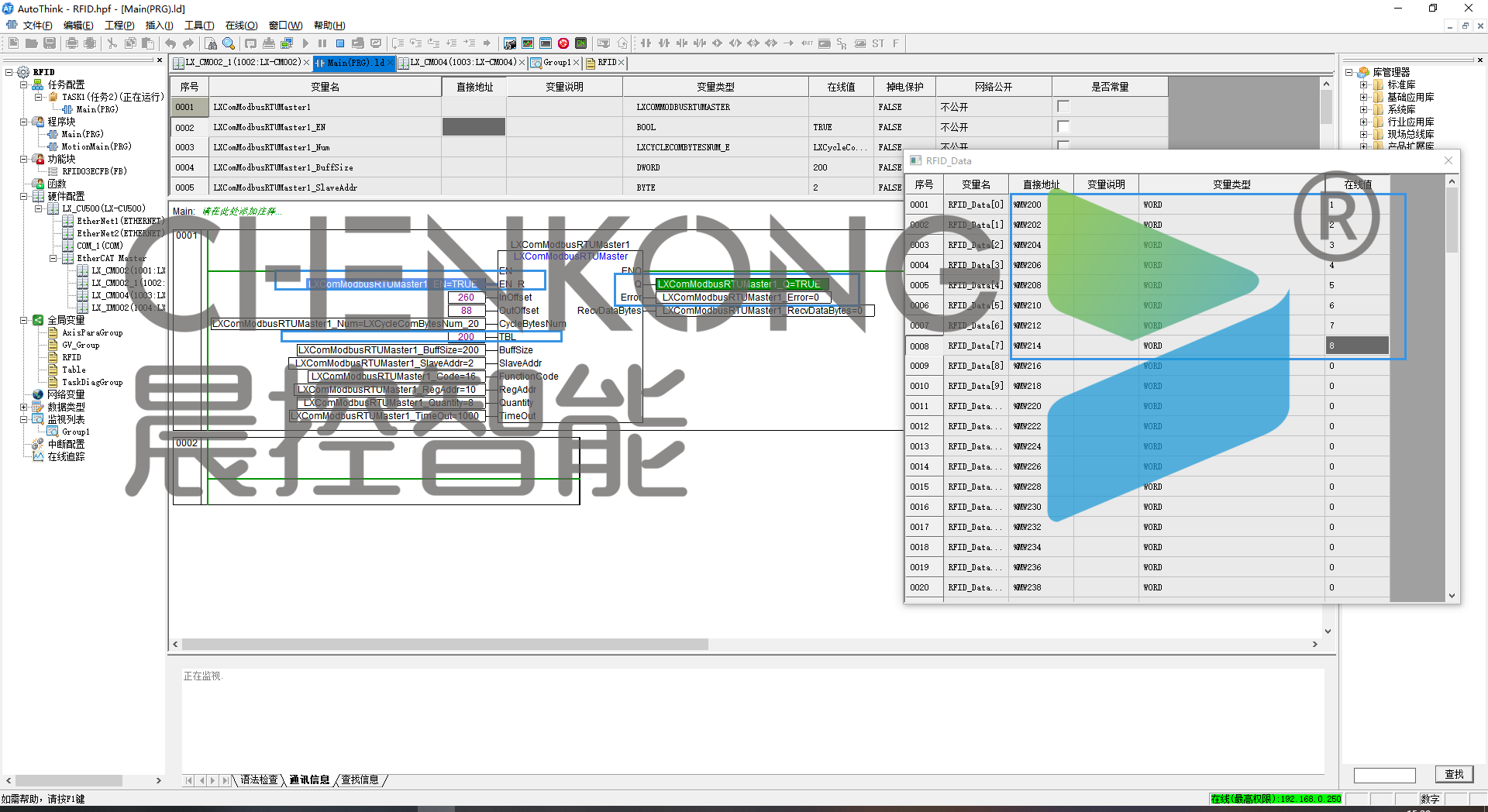Switch to the LX_CM004 editor tab

tap(463, 63)
